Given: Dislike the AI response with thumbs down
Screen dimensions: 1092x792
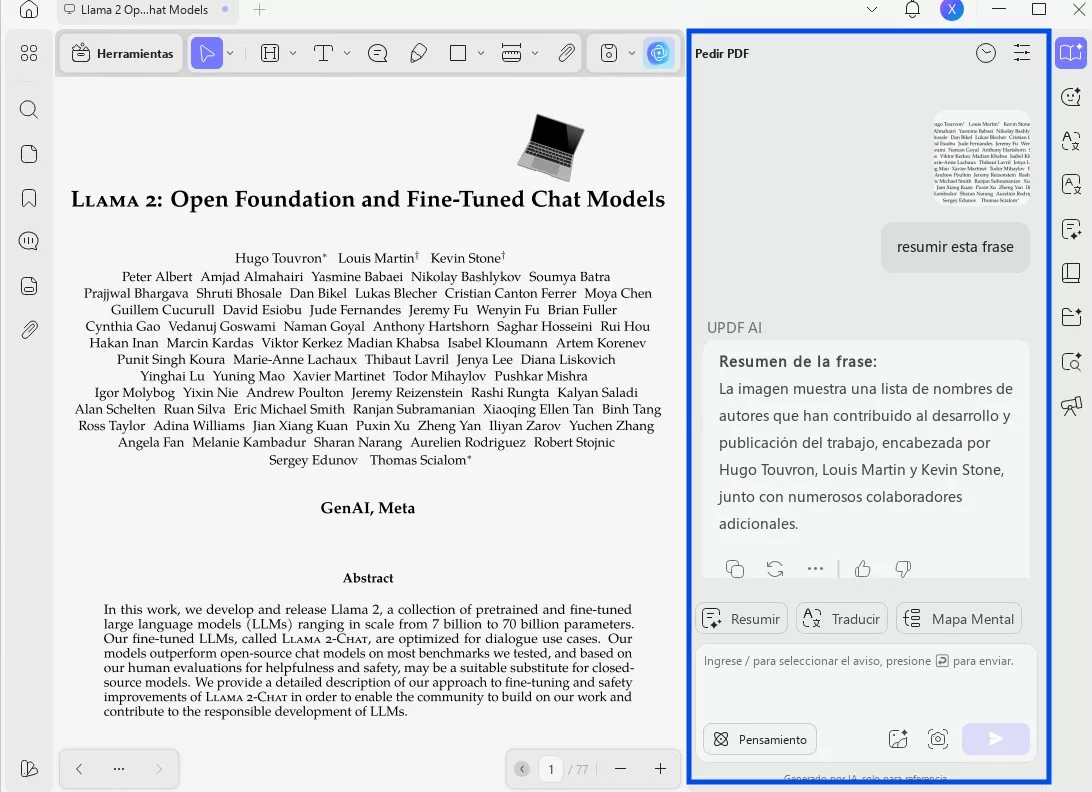Looking at the screenshot, I should pyautogui.click(x=903, y=568).
